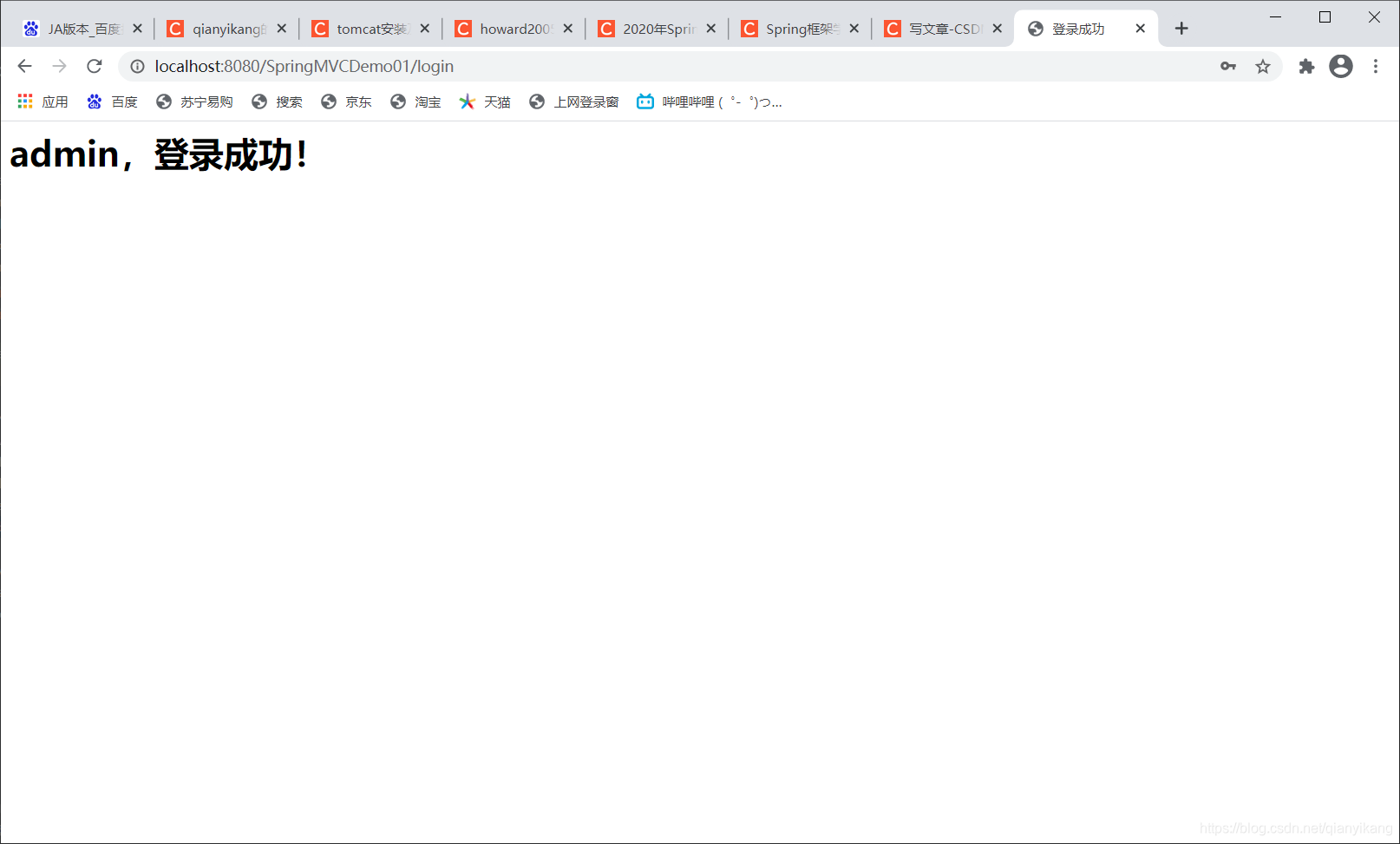Bookmark this page with the star

tap(1263, 66)
